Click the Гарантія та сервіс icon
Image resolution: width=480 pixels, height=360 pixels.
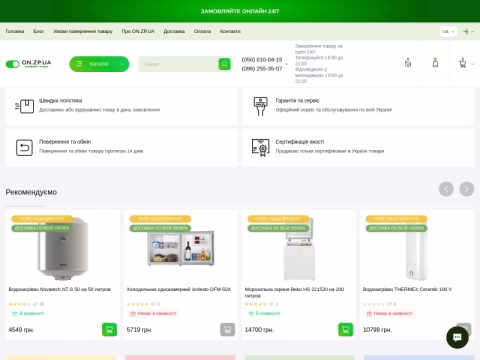[x=261, y=106]
